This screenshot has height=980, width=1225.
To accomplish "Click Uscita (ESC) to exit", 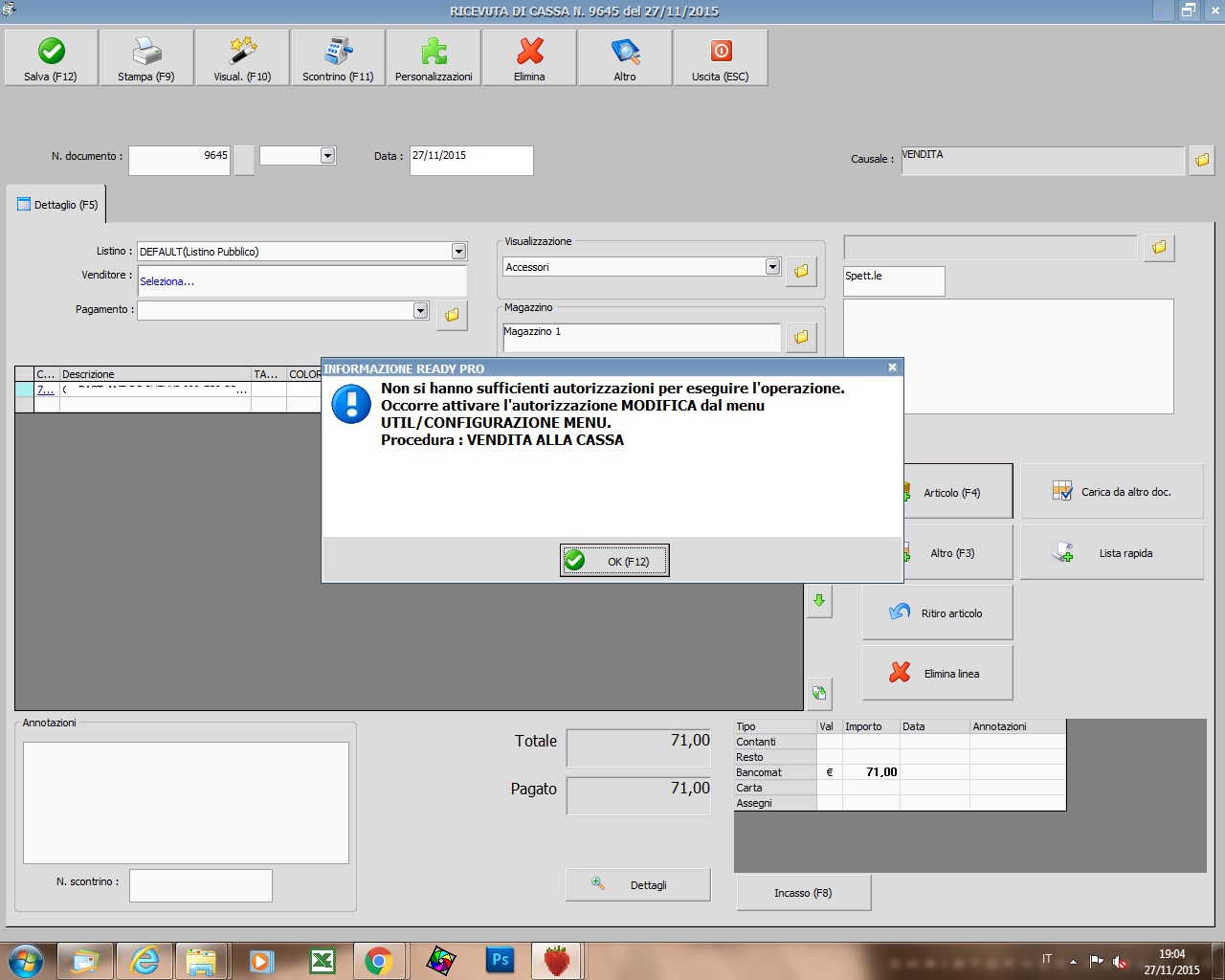I will pos(721,58).
